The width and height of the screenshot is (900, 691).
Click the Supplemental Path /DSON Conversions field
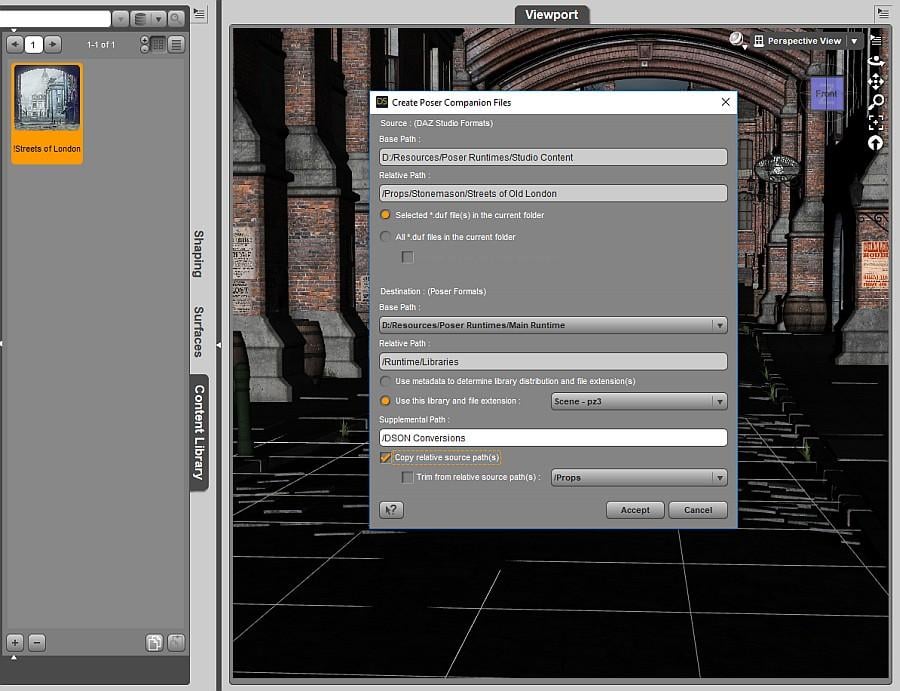553,438
